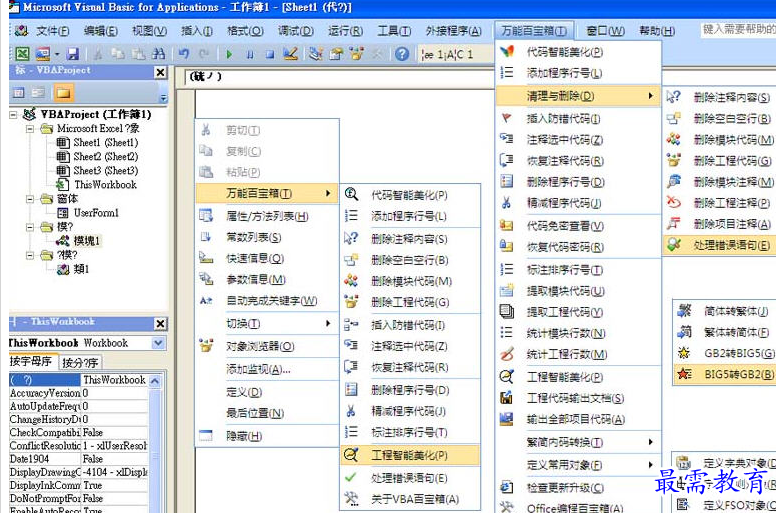Switch to 按分类序 properties tab
Viewport: 776px width, 513px height.
pos(80,363)
